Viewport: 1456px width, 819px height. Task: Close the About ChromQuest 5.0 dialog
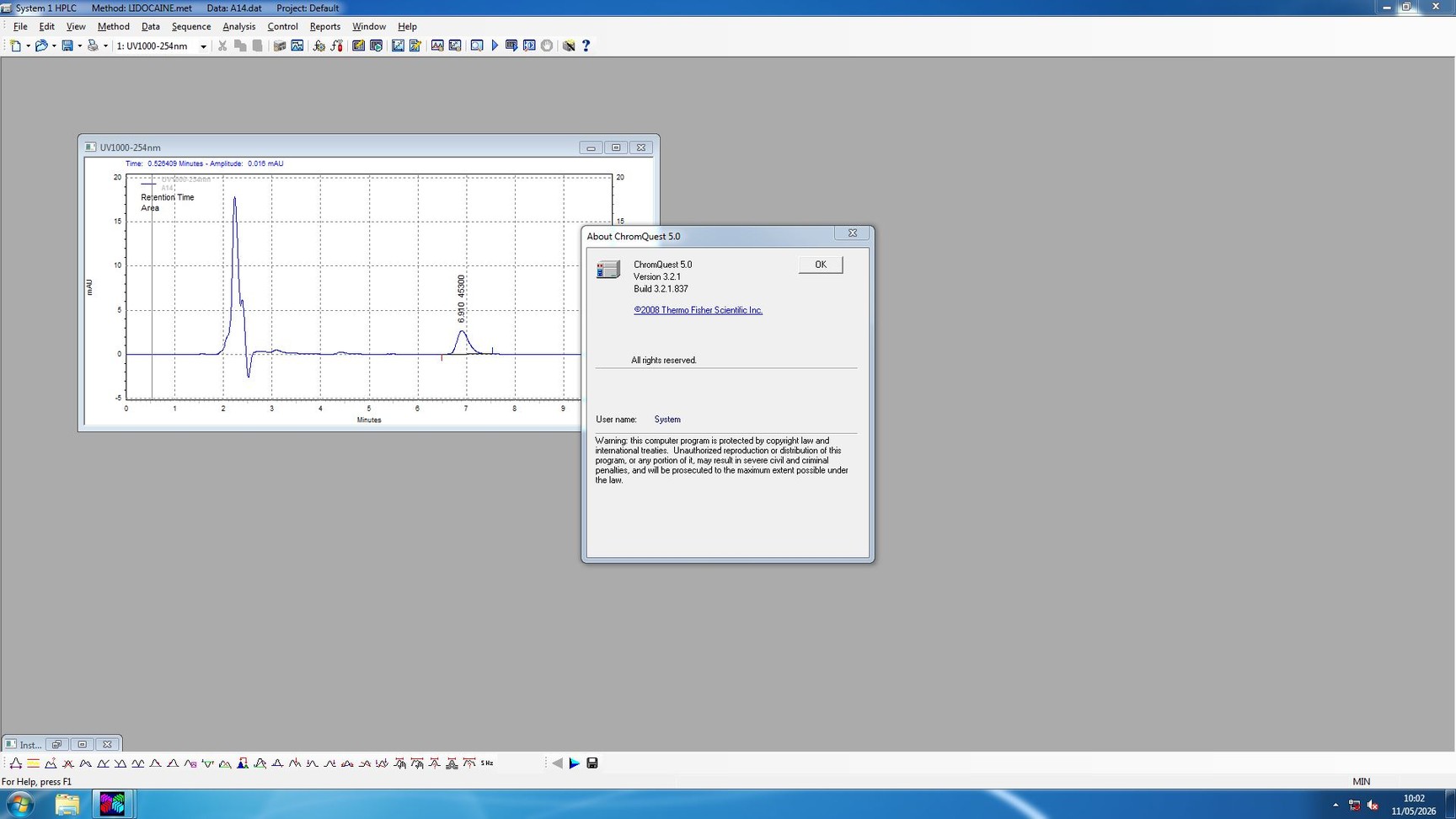click(853, 233)
